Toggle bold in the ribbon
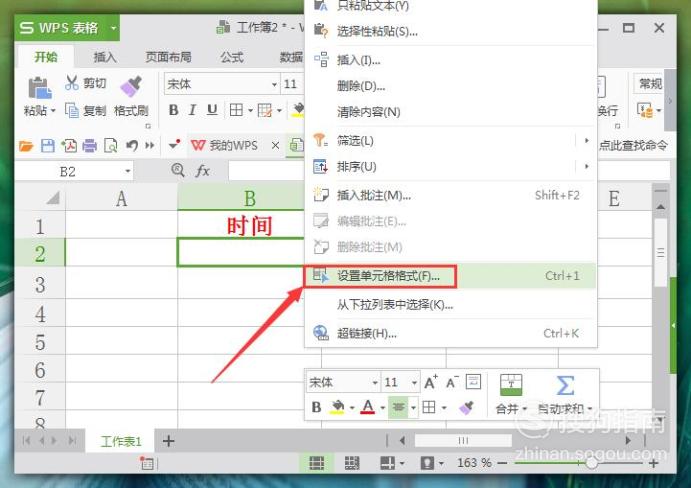The height and width of the screenshot is (488, 691). tap(174, 110)
